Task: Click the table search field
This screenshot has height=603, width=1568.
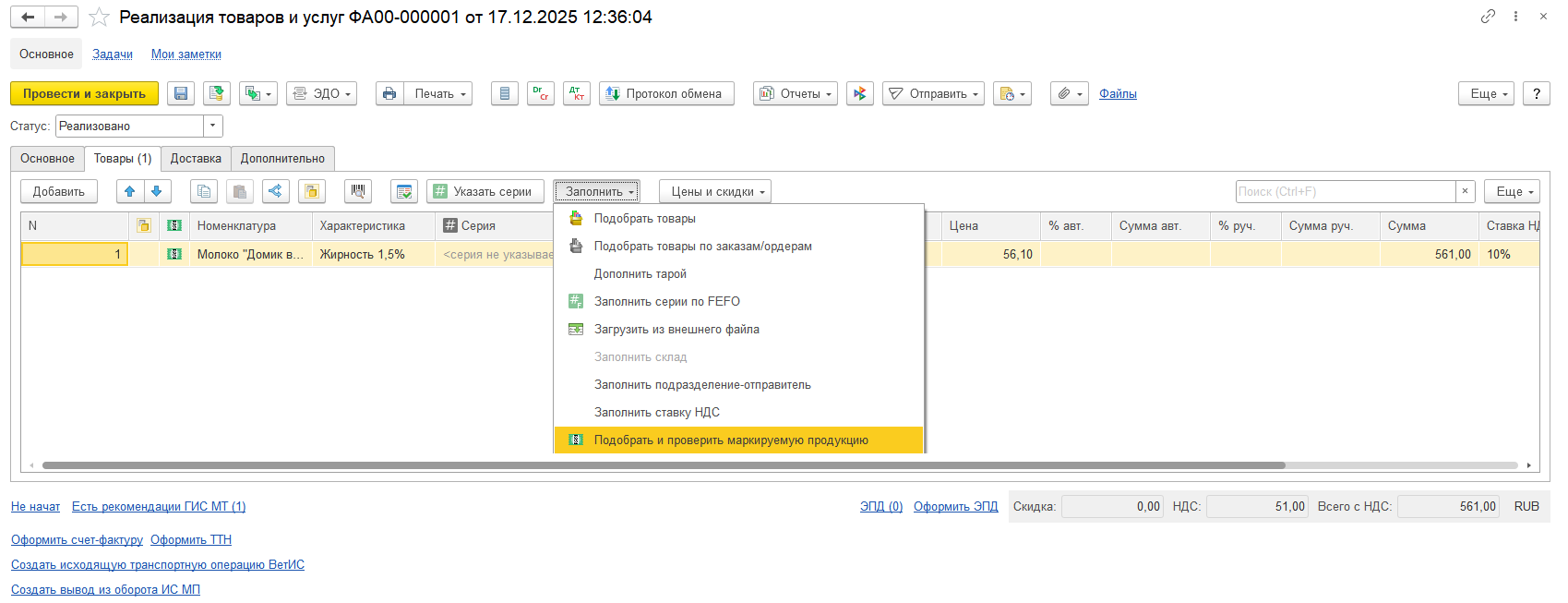Action: (x=1346, y=191)
